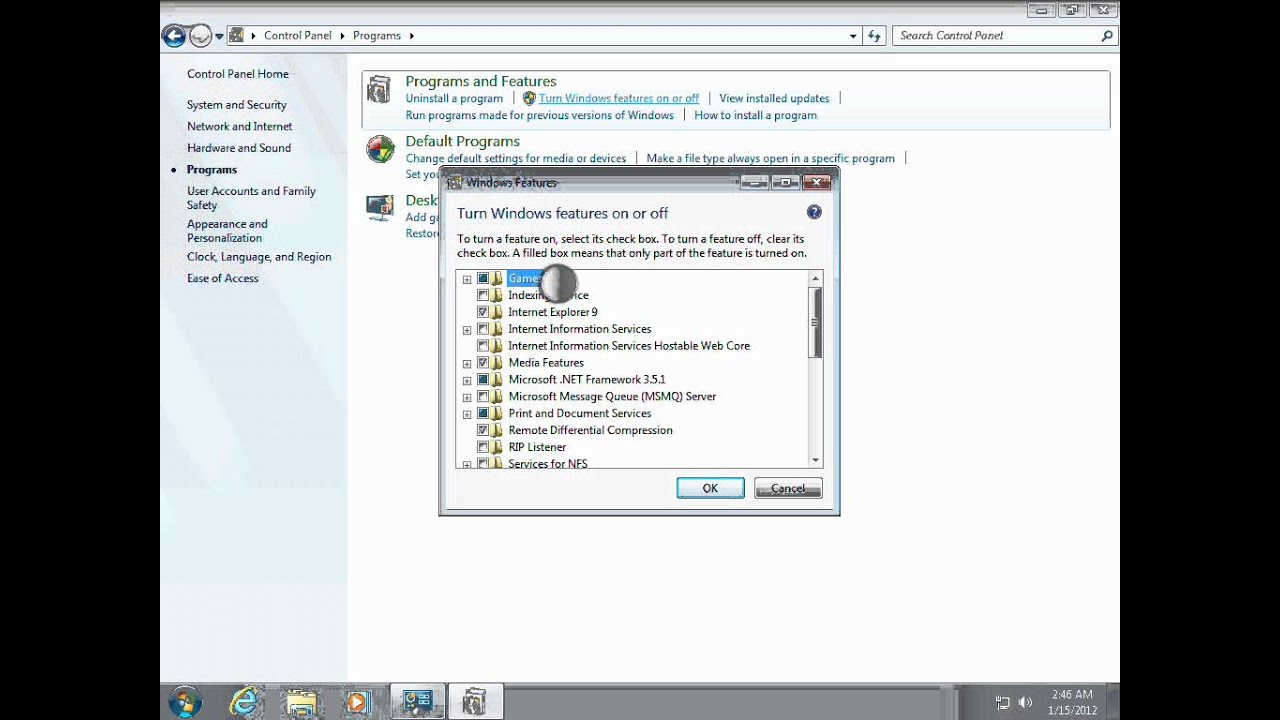Image resolution: width=1280 pixels, height=720 pixels.
Task: Open Windows Media Player from taskbar
Action: click(x=357, y=702)
